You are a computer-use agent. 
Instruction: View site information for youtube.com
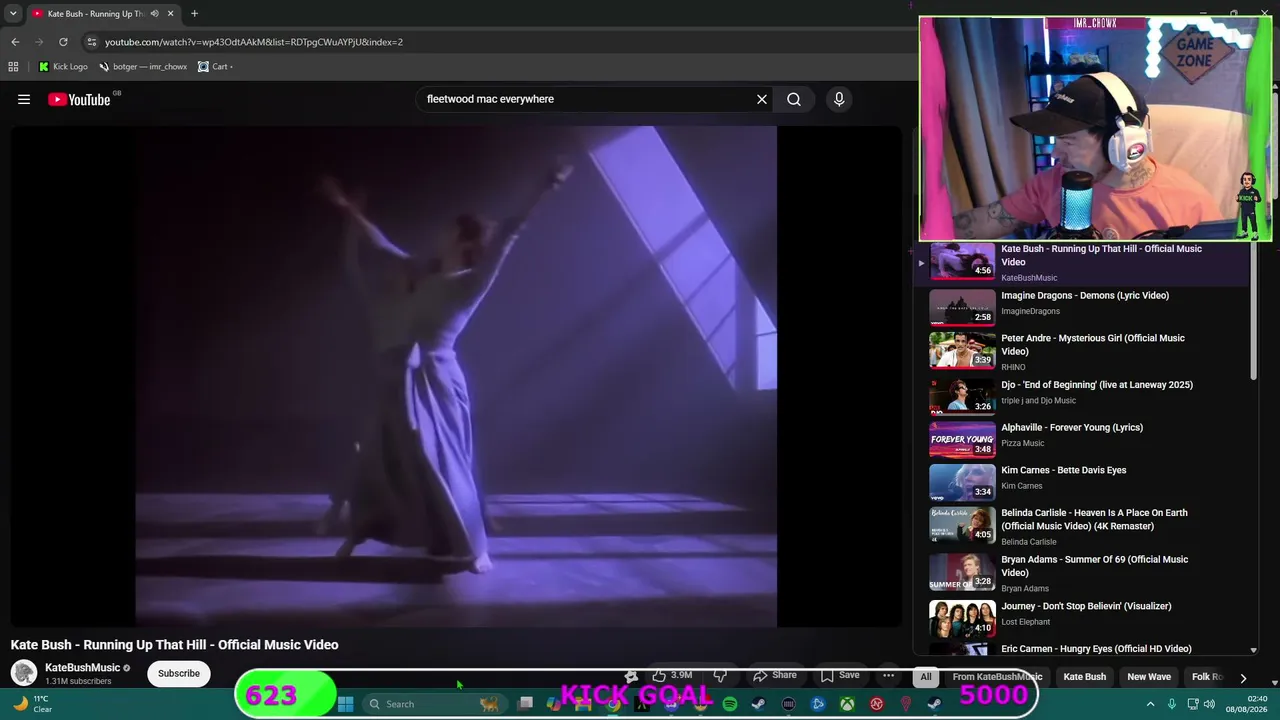91,42
